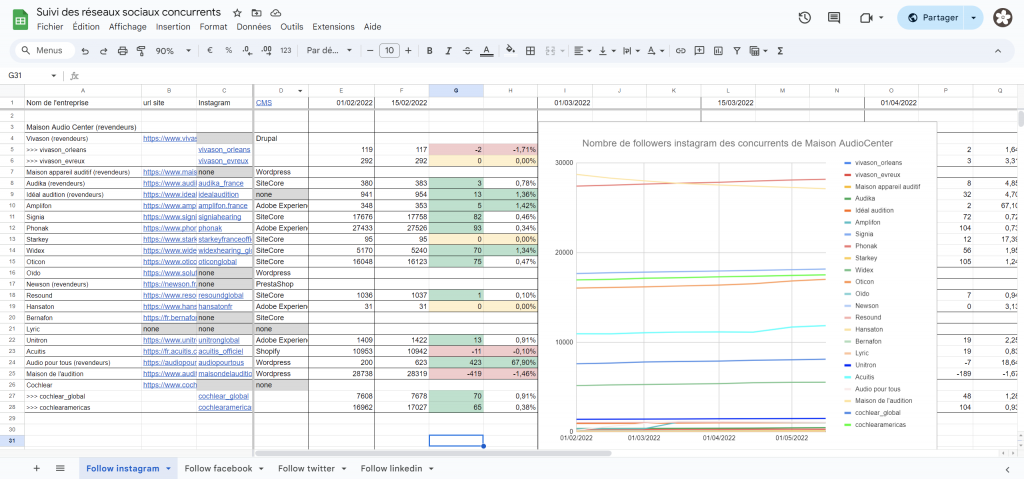Viewport: 1024px width, 479px height.
Task: Activate the paint format roller
Action: click(x=141, y=50)
